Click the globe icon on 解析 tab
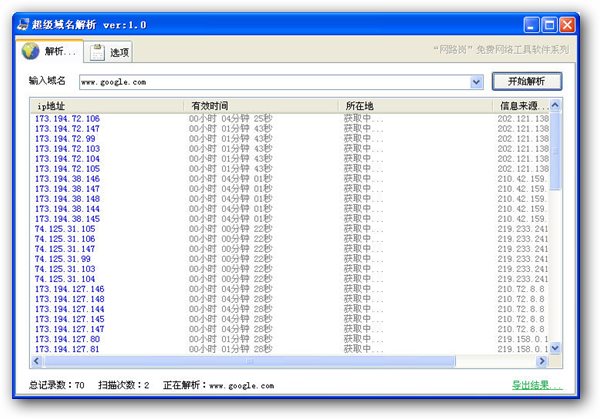 (31, 51)
